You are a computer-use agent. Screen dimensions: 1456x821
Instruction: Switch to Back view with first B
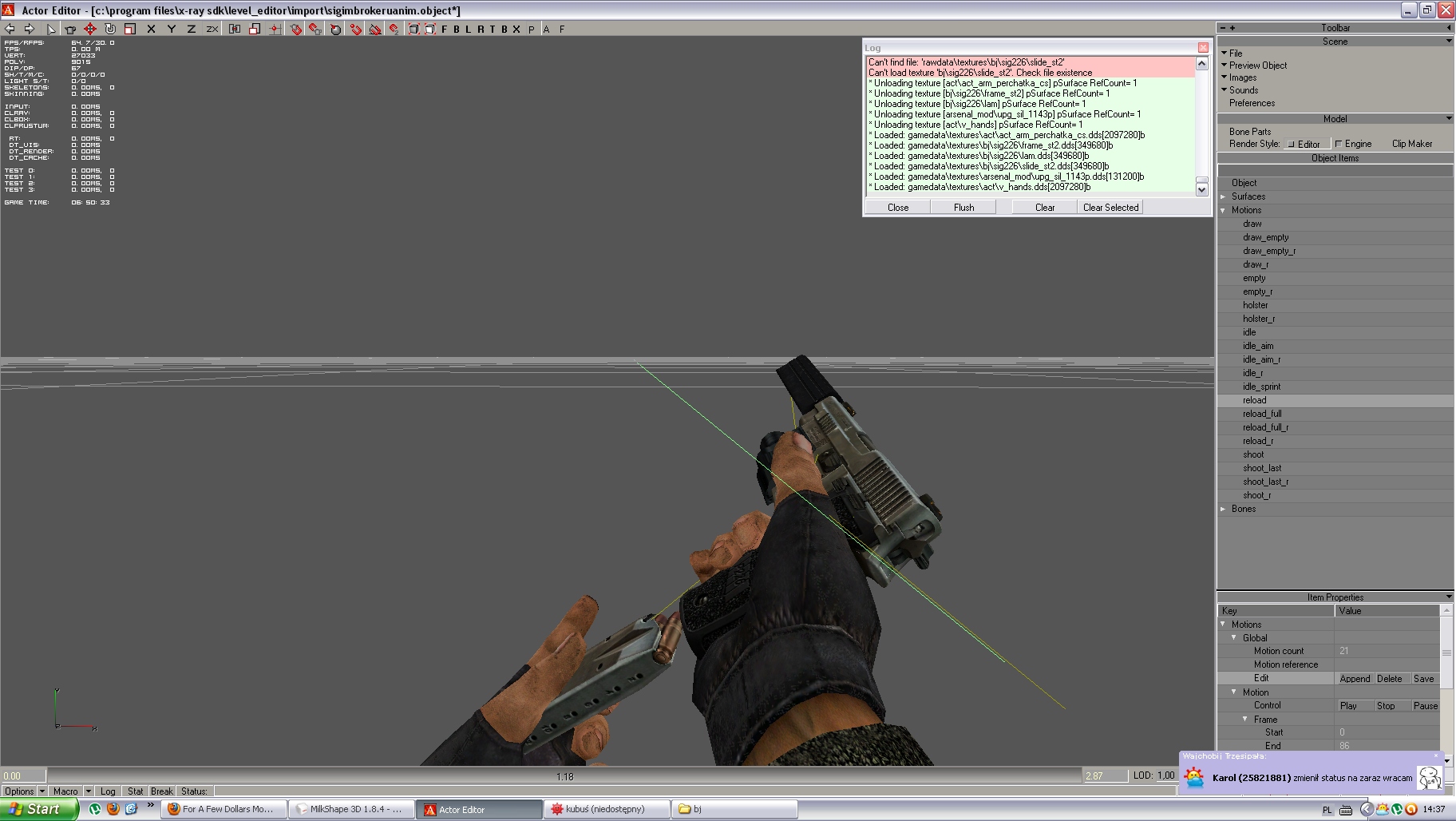coord(457,29)
